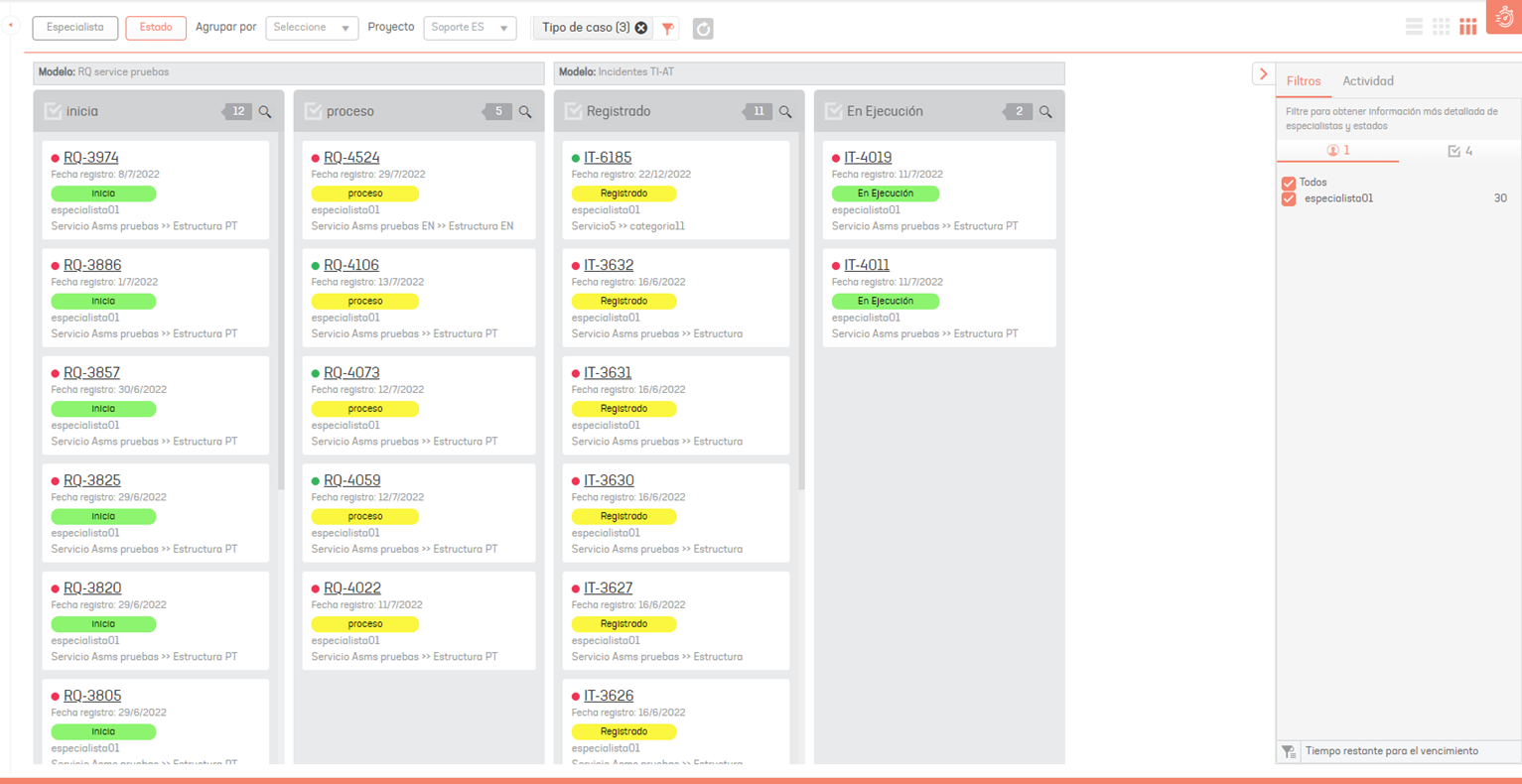This screenshot has height=784, width=1522.
Task: Switch to list view layout icon
Action: (x=1414, y=28)
